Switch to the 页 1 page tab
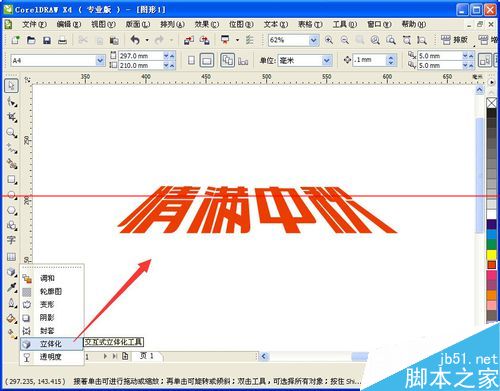 coord(147,356)
